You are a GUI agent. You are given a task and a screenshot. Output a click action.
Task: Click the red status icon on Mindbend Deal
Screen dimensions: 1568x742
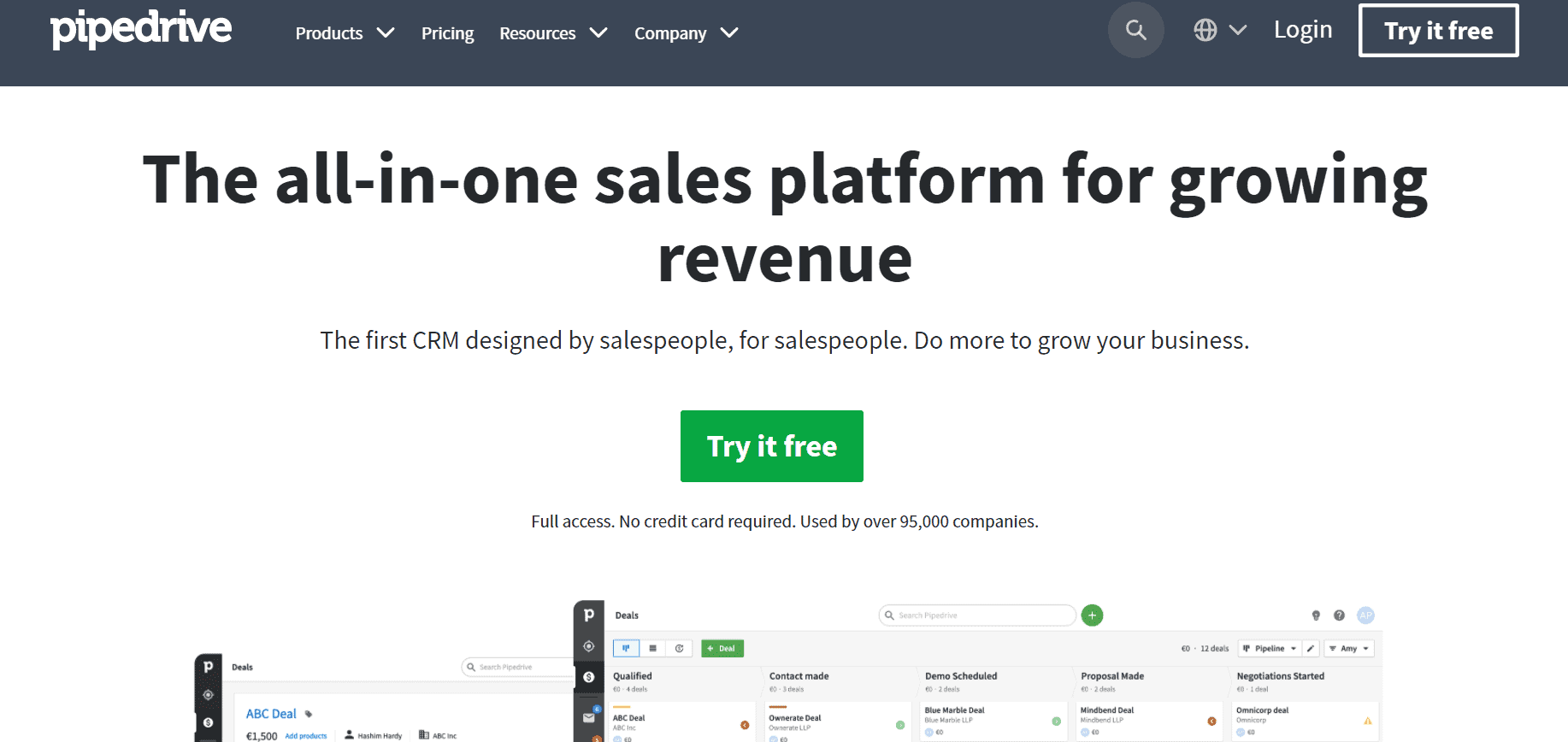[x=1212, y=721]
